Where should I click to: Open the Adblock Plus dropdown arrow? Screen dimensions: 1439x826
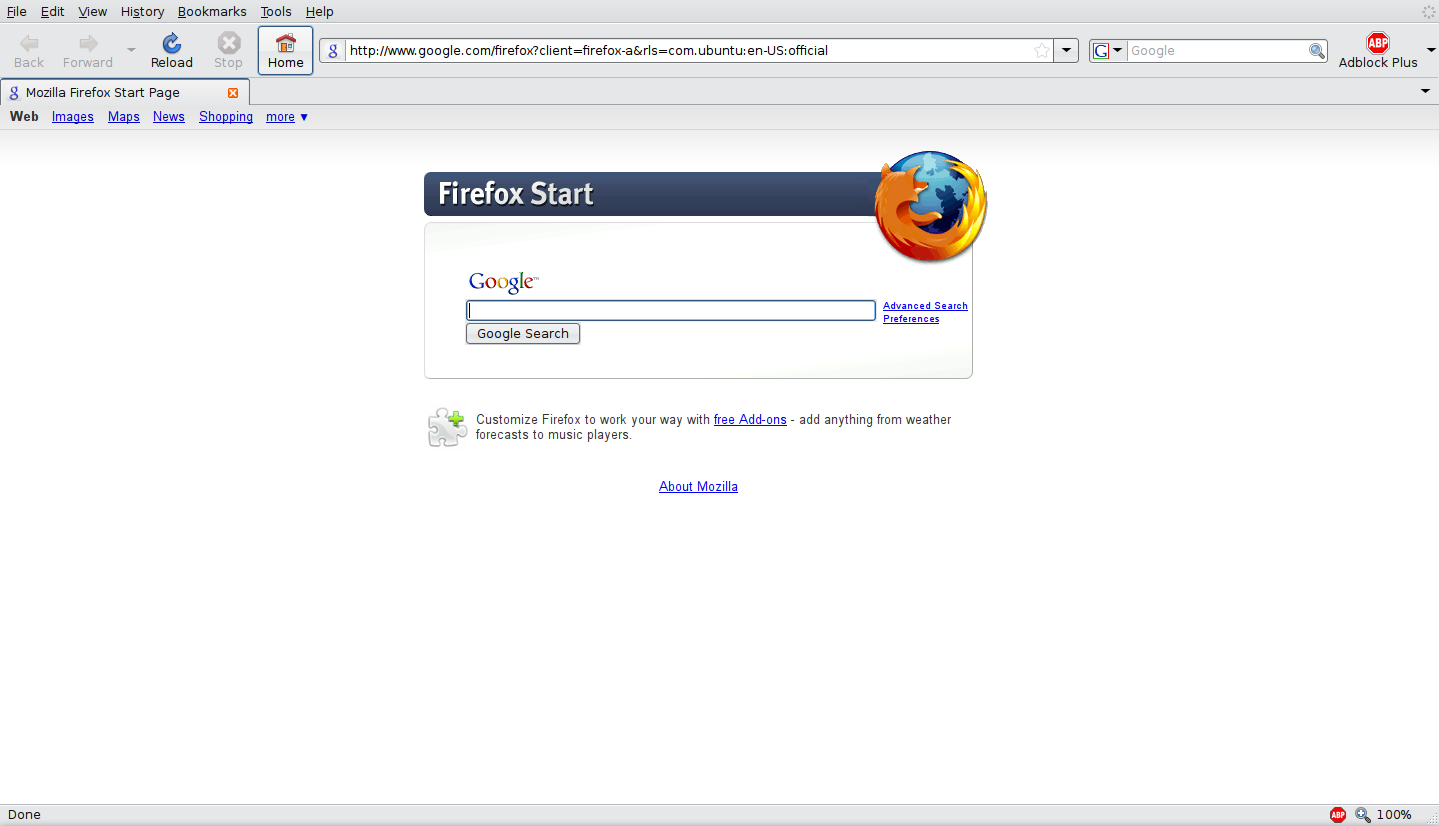pyautogui.click(x=1431, y=50)
